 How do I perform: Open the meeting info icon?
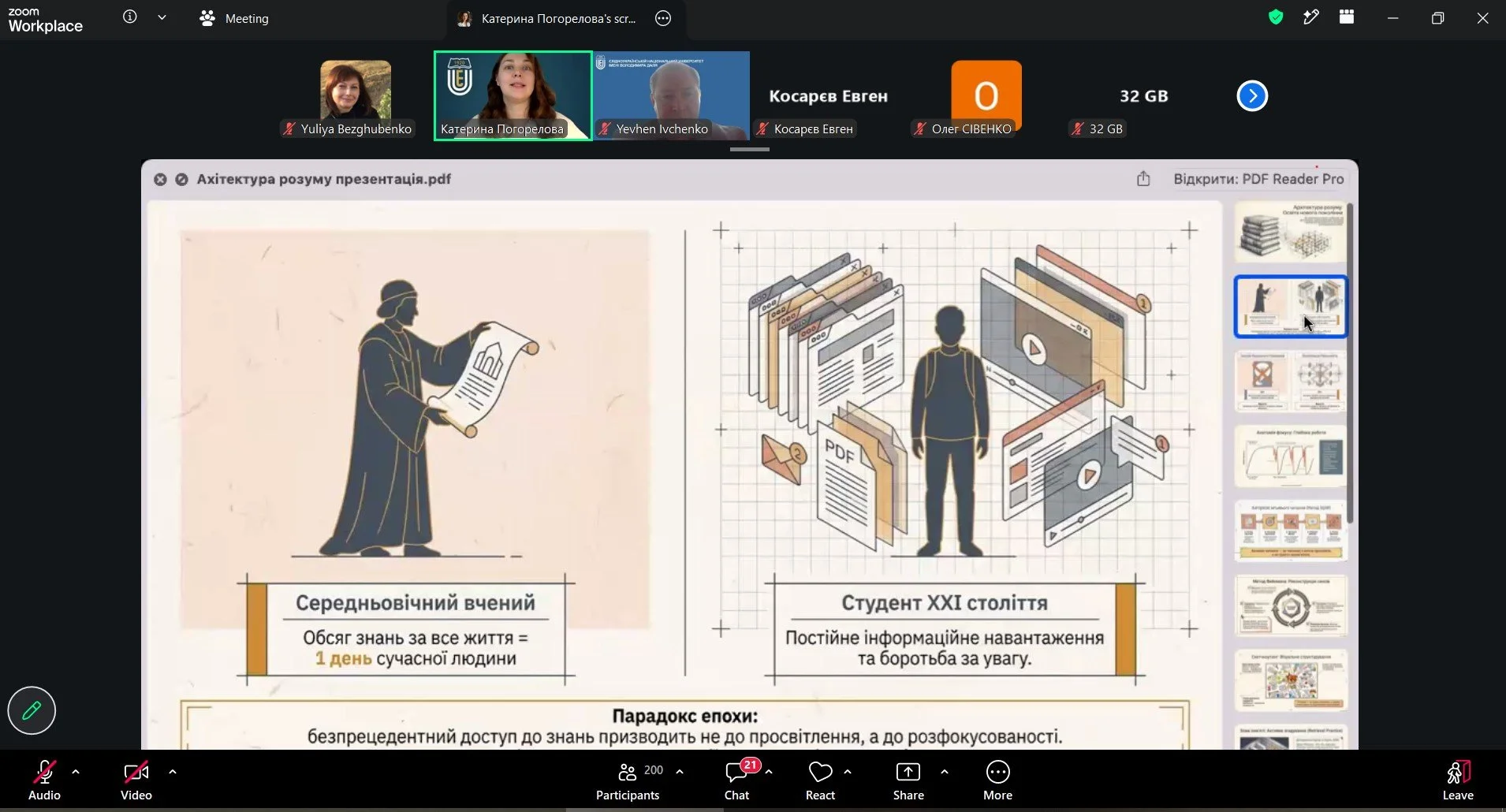tap(130, 17)
